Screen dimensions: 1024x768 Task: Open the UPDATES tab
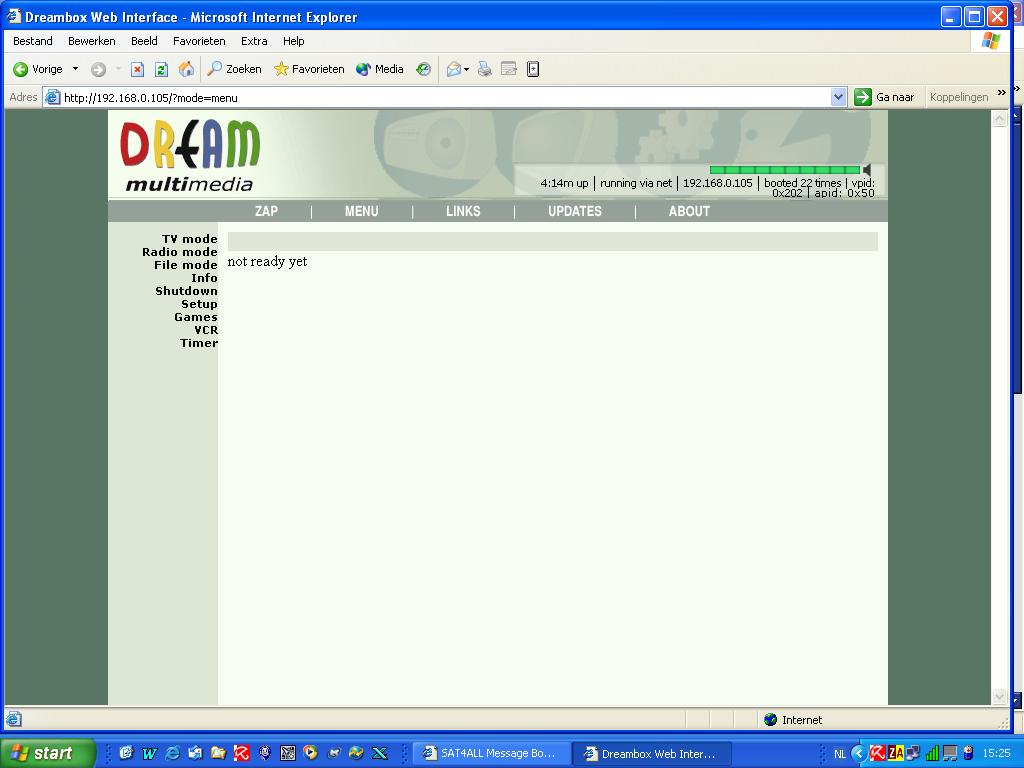click(x=575, y=212)
